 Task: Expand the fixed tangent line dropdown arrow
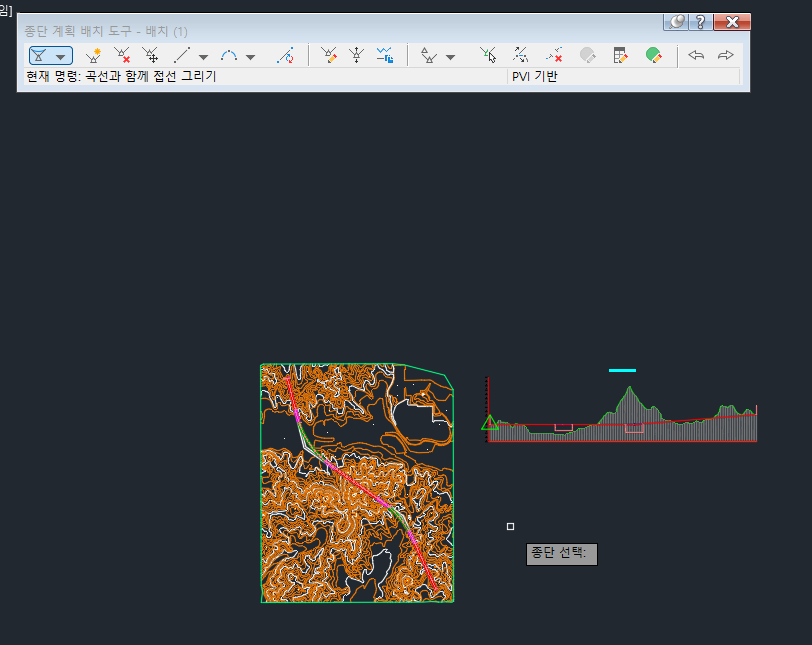coord(203,57)
